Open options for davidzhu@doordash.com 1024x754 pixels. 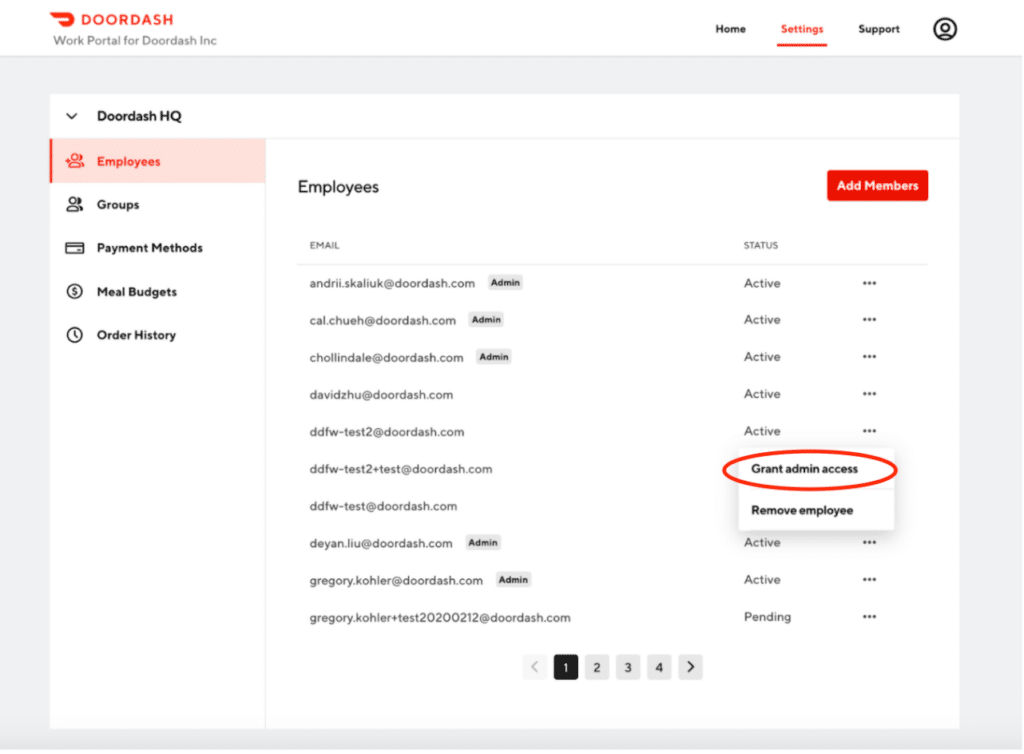point(869,394)
